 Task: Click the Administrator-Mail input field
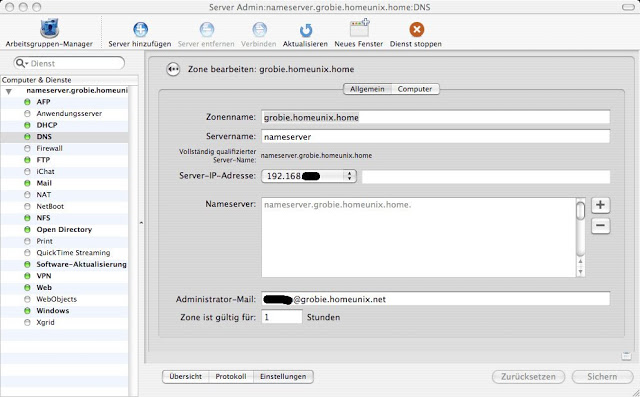click(436, 299)
